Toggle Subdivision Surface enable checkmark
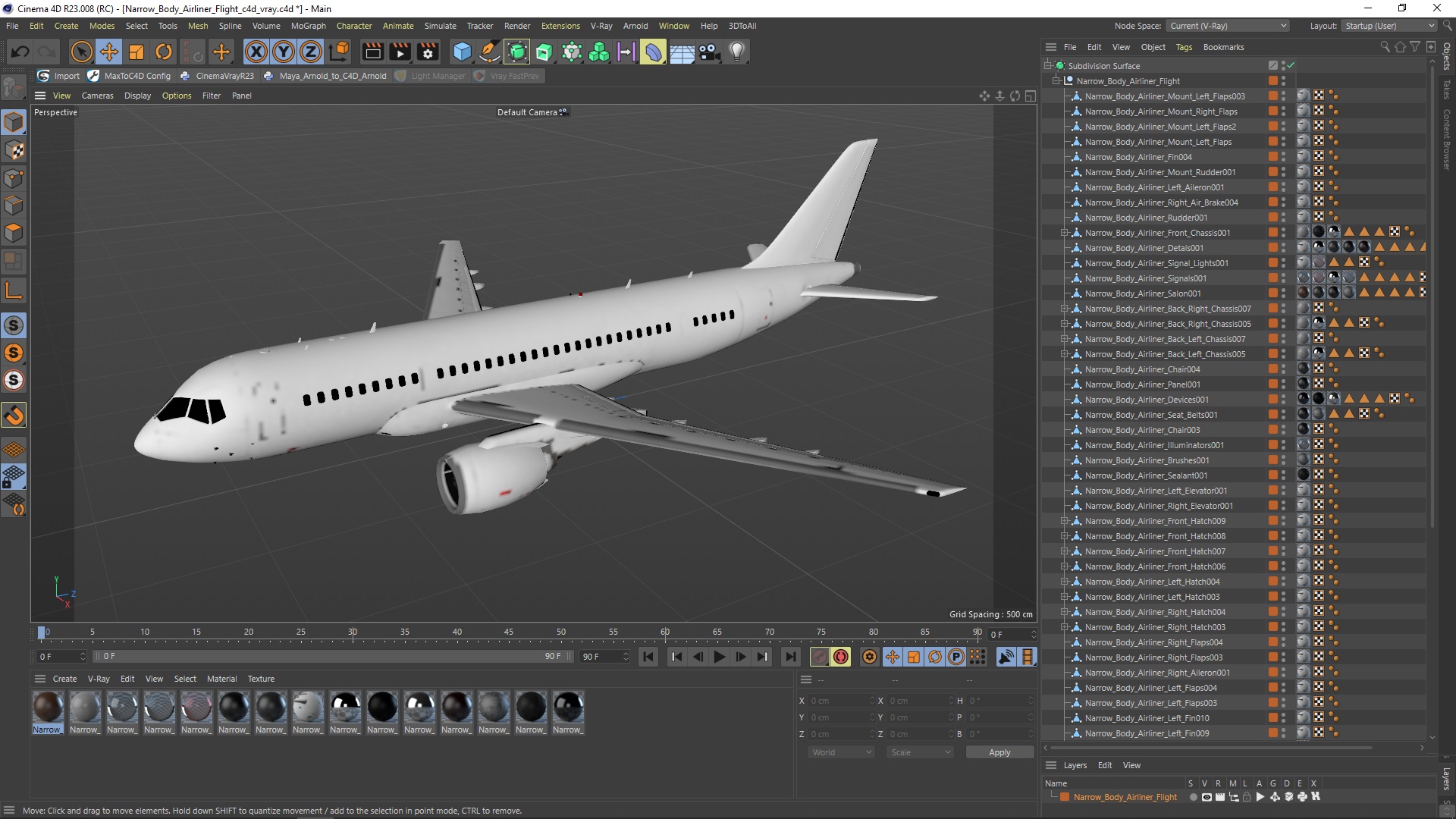 (1291, 66)
